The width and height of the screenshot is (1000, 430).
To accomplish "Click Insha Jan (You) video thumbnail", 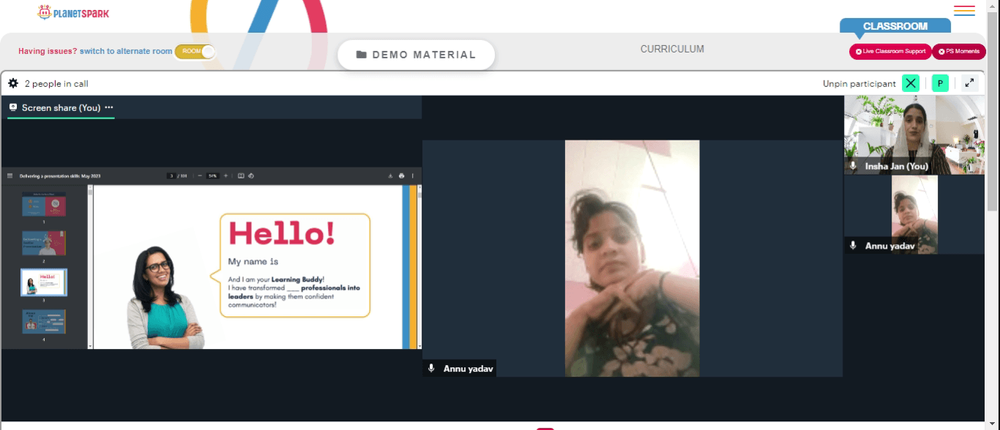I will pos(914,135).
